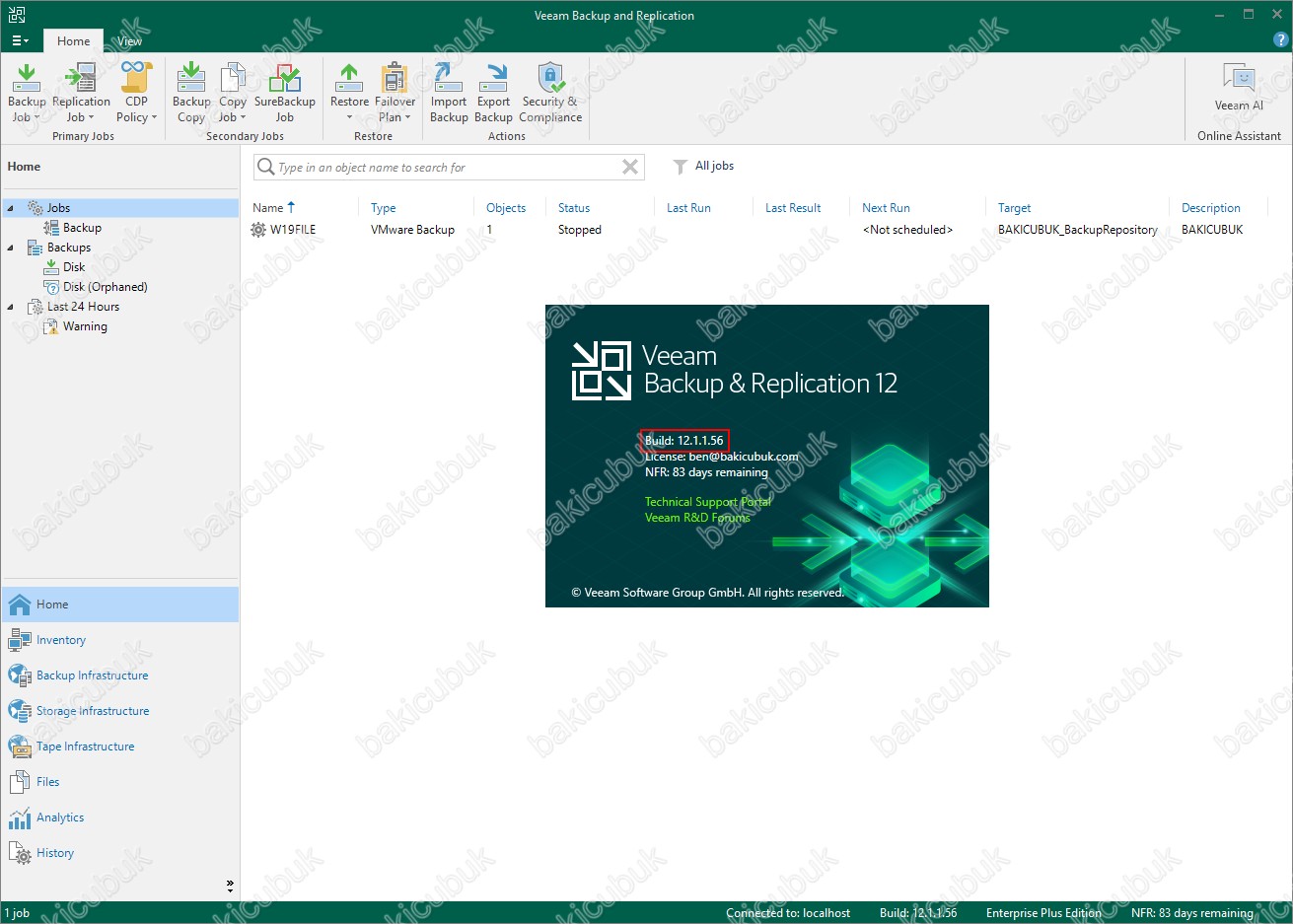1293x924 pixels.
Task: Open the Backup Job ribbon button
Action: click(x=27, y=92)
